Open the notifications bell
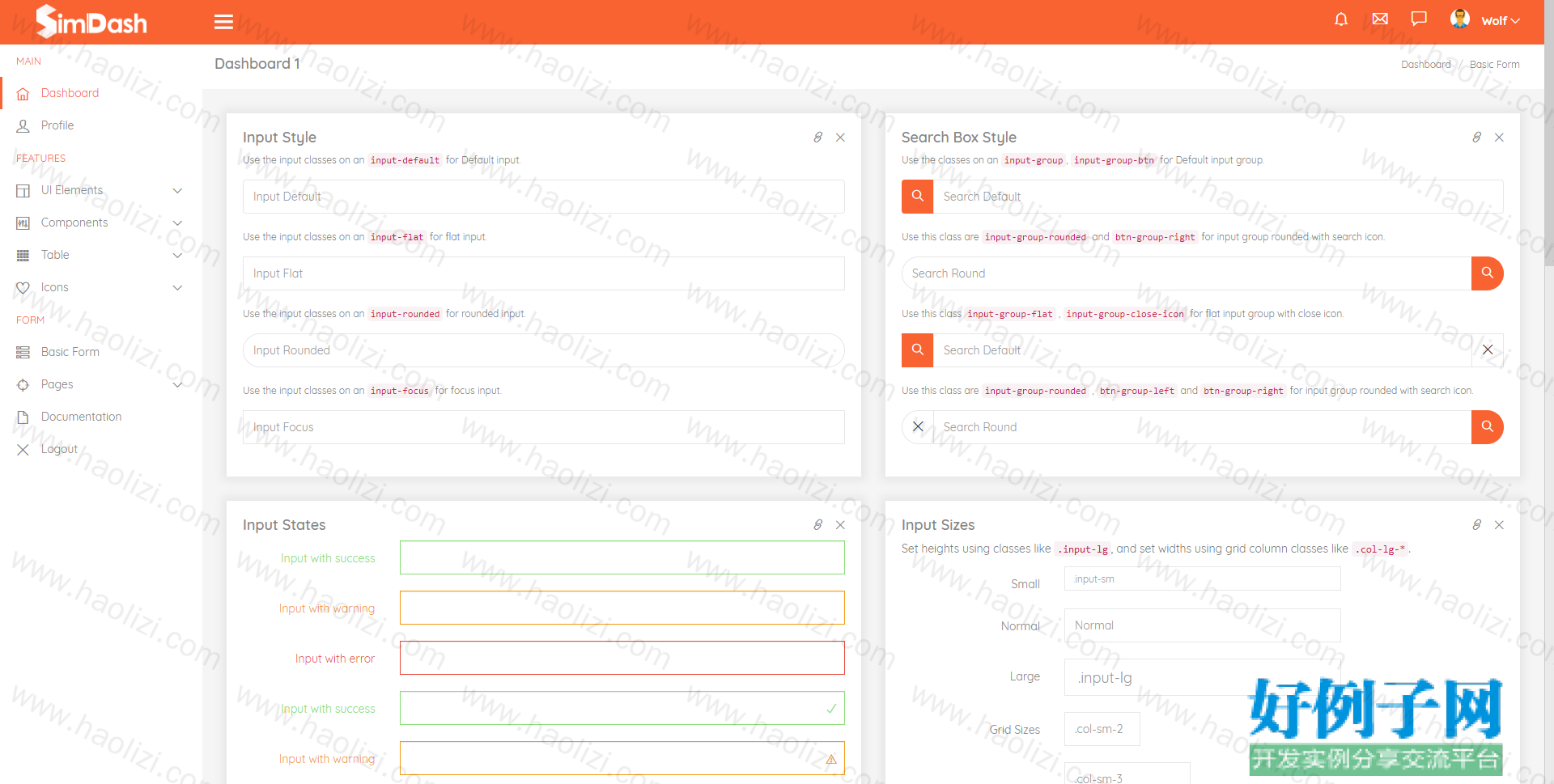The height and width of the screenshot is (784, 1554). (1341, 19)
